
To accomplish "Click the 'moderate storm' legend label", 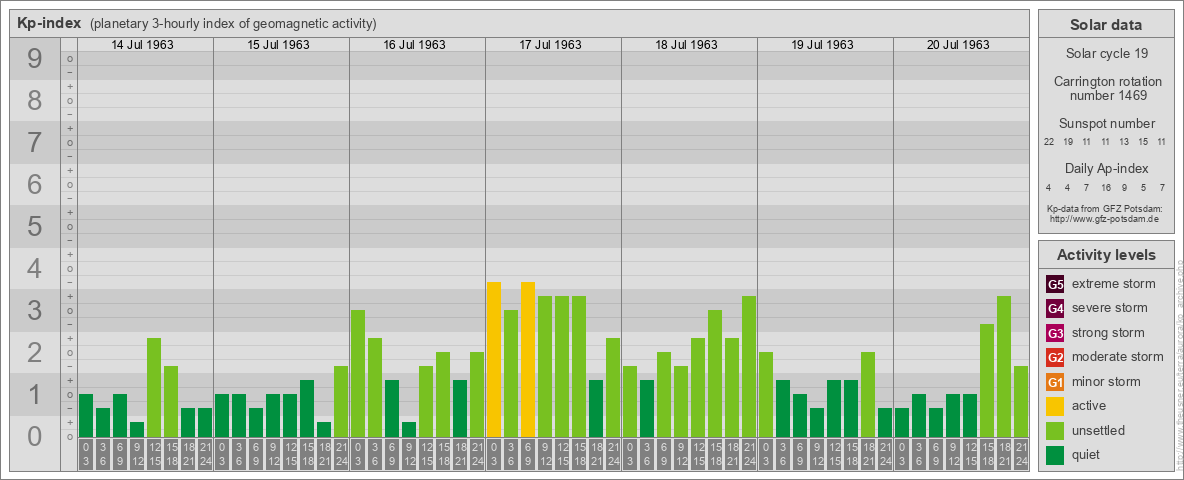I will point(1118,357).
